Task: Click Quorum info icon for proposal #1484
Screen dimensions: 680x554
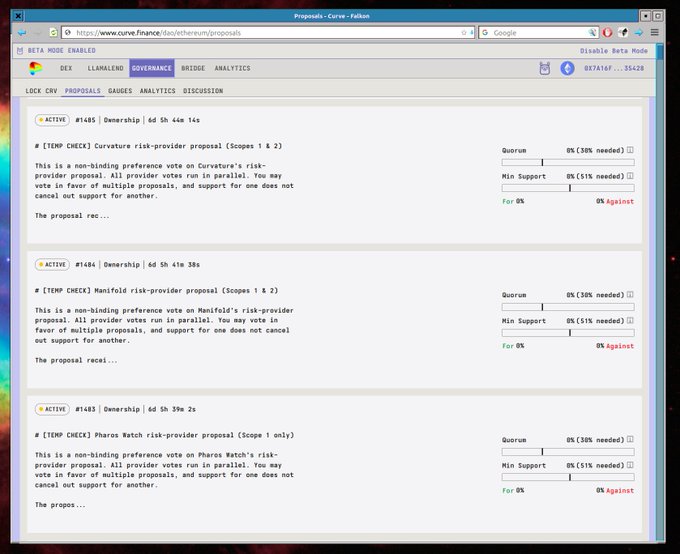Action: coord(630,295)
